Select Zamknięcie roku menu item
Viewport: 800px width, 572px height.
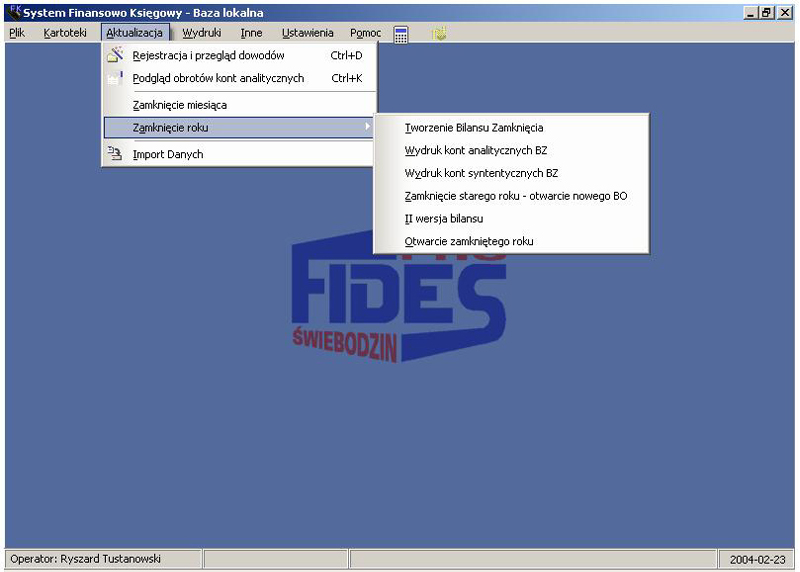coord(239,128)
